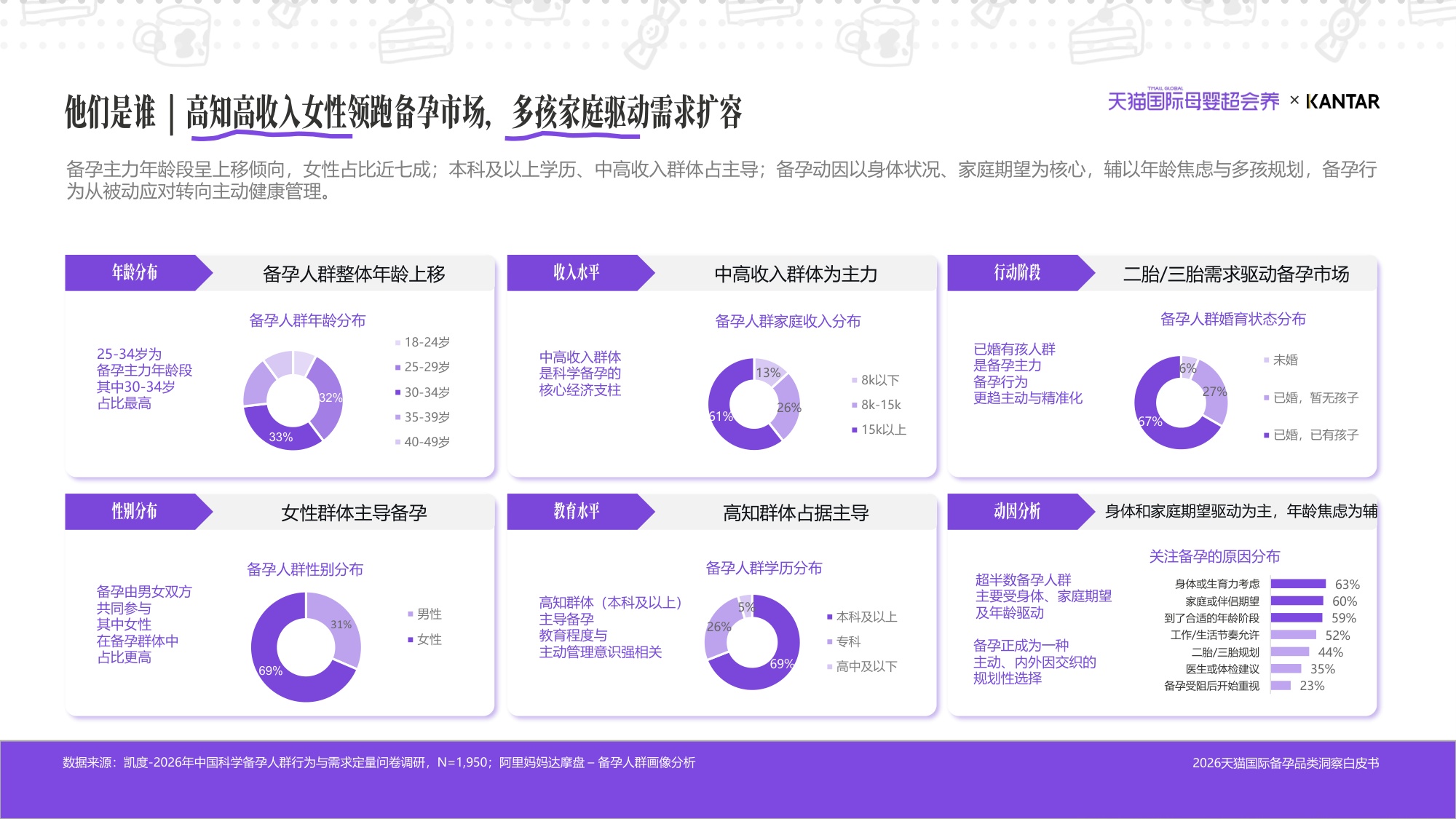The image size is (1456, 819).
Task: Click the KANTAR logo
Action: tap(1342, 102)
